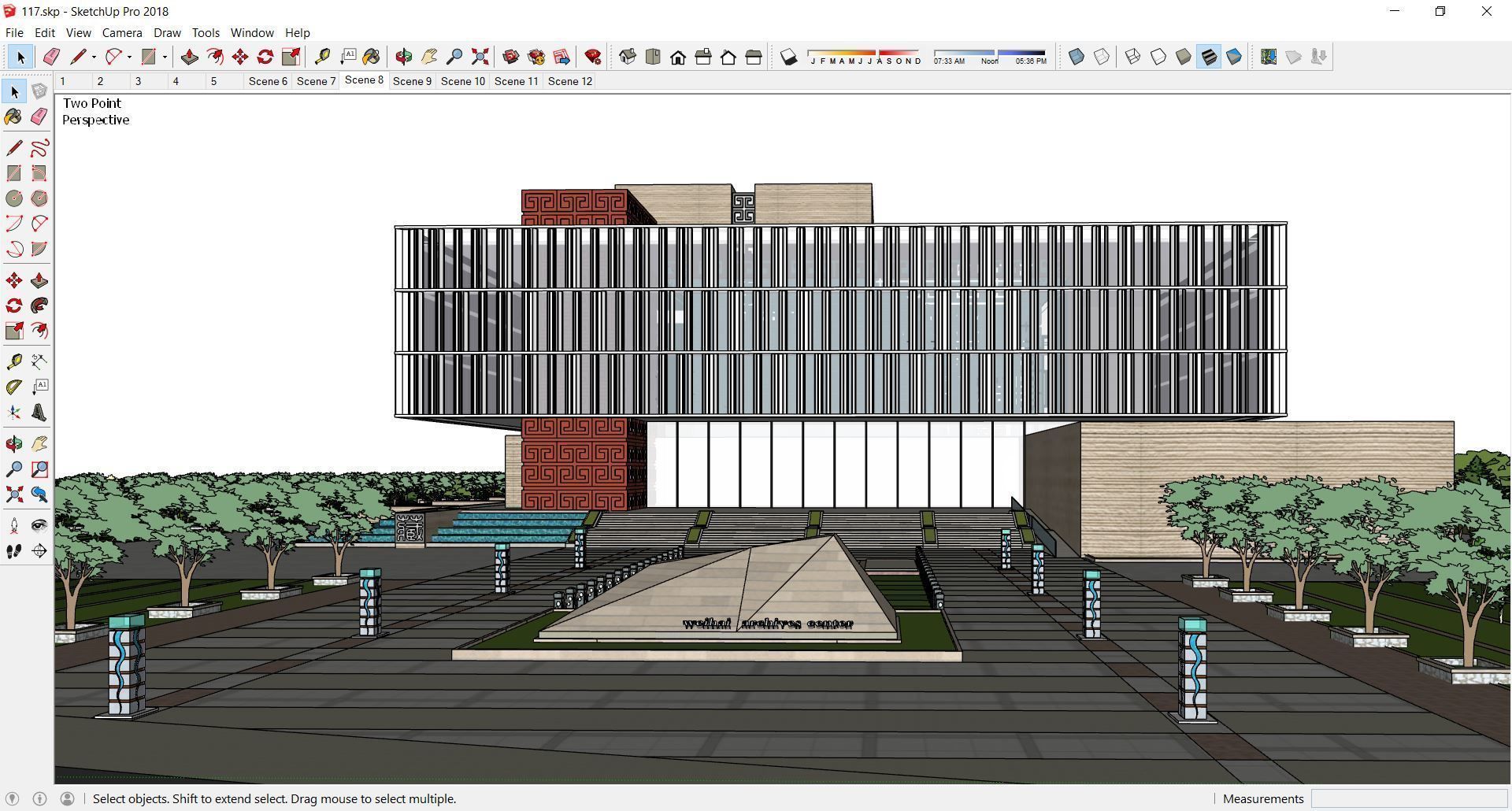
Task: Enable monochrome face style
Action: click(1234, 57)
